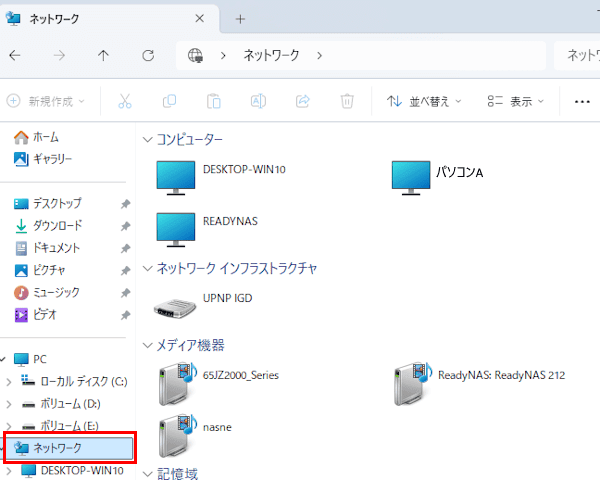
Task: Collapse the 記憶域 group
Action: pyautogui.click(x=147, y=474)
